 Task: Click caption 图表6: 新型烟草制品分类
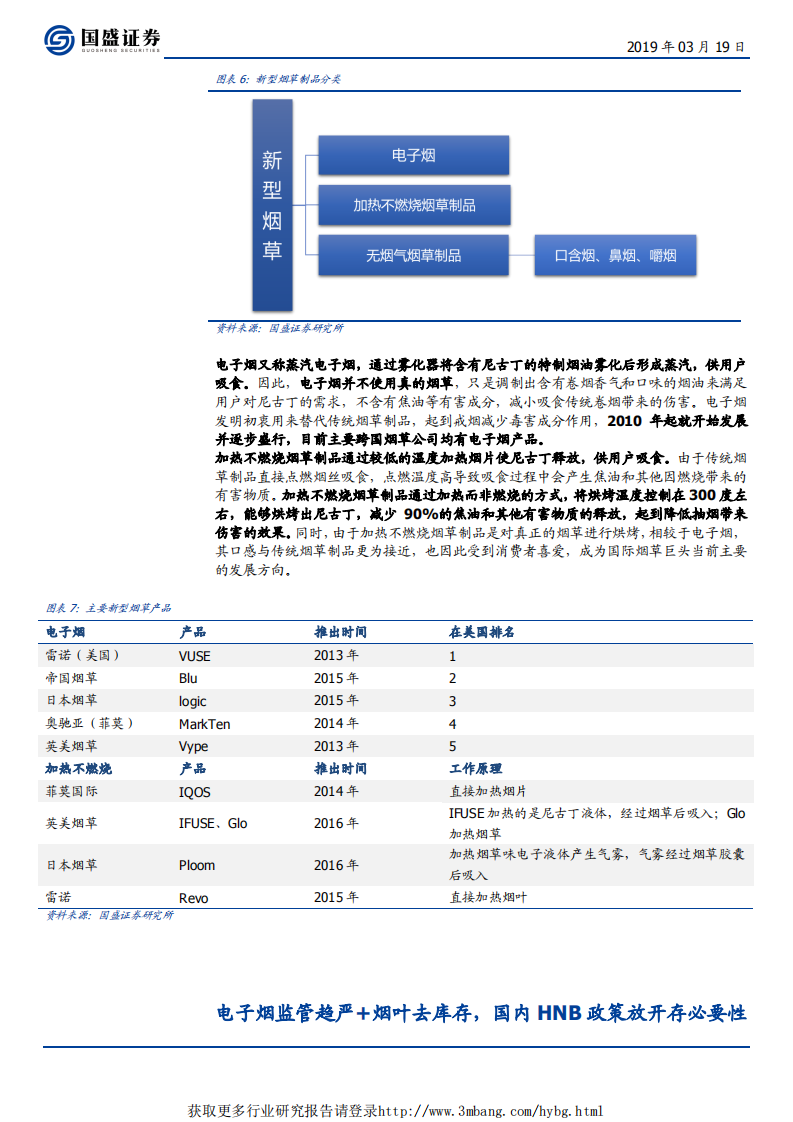coord(278,79)
